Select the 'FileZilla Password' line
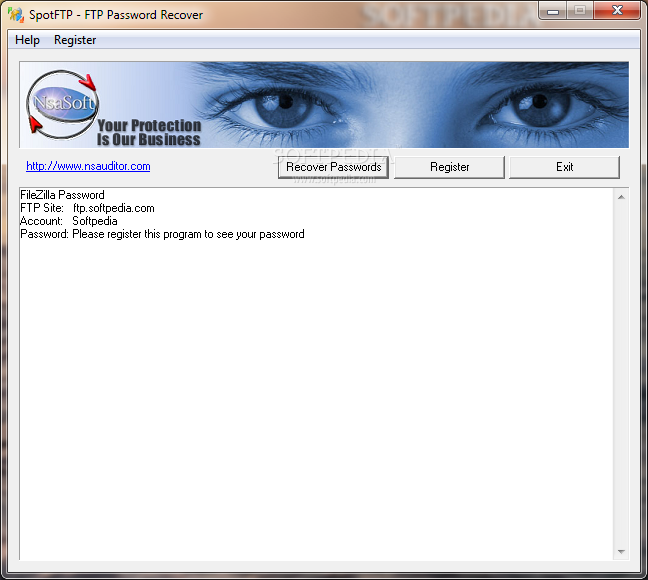Viewport: 648px width, 580px height. [x=62, y=195]
